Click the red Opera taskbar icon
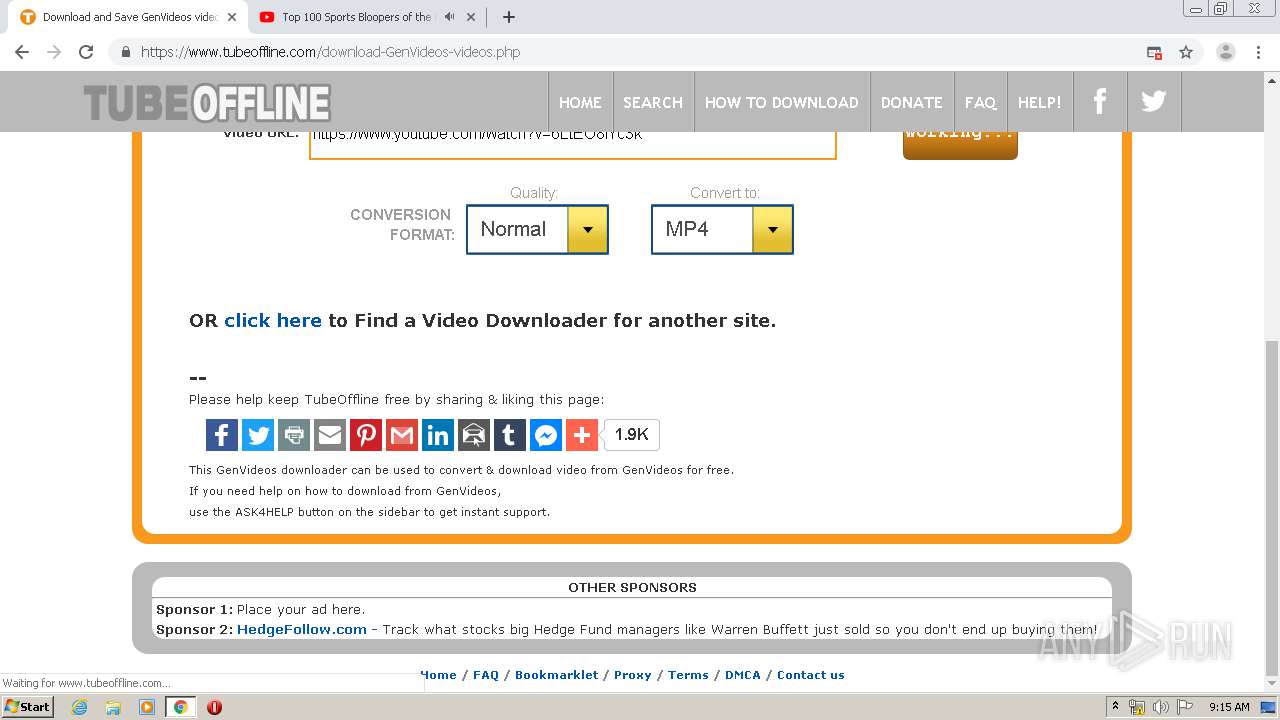The height and width of the screenshot is (720, 1280). (x=214, y=707)
